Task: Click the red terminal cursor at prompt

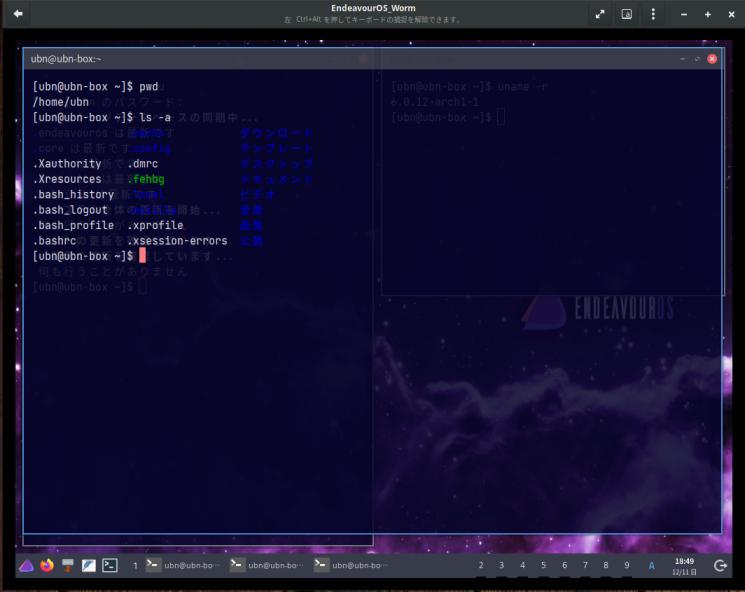Action: [142, 256]
